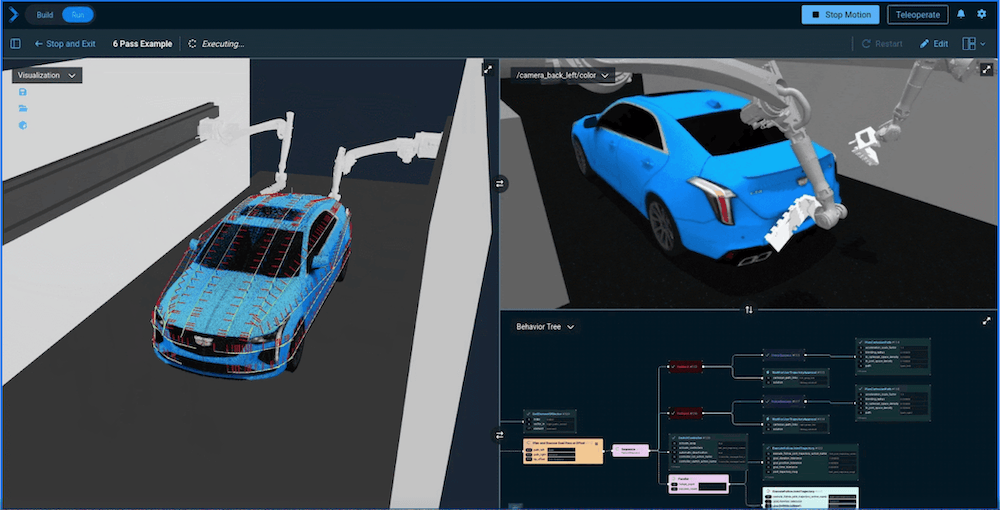Click the Stop Motion button
Viewport: 1000px width, 510px height.
click(840, 14)
